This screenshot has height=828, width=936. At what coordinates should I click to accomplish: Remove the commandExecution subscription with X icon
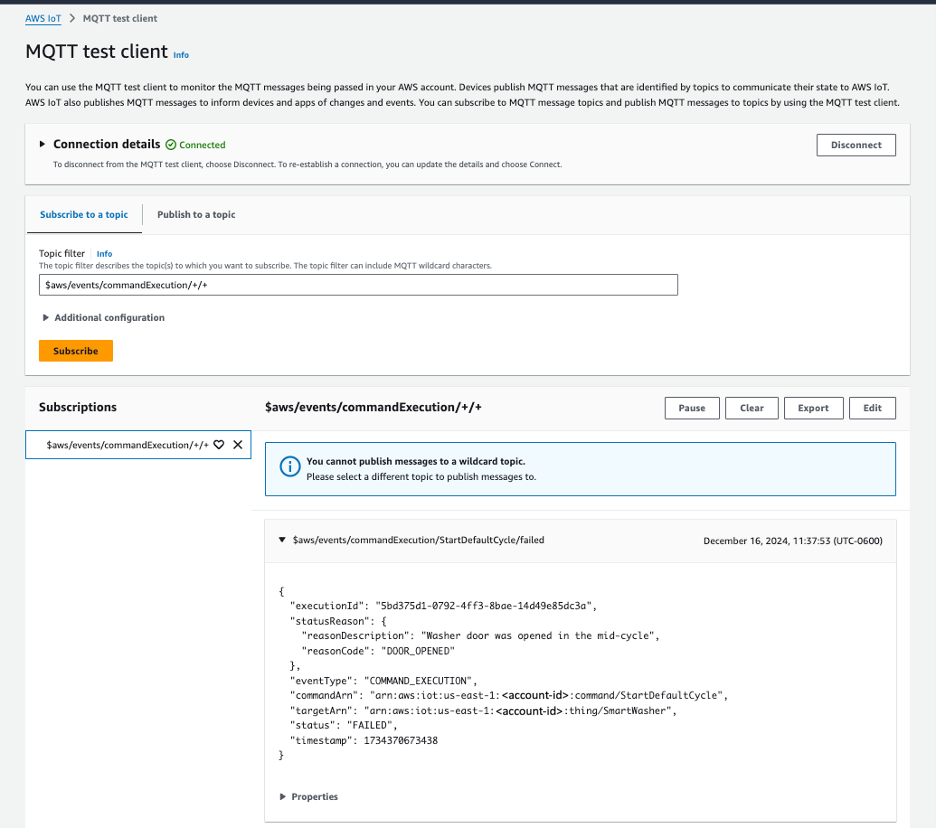238,445
